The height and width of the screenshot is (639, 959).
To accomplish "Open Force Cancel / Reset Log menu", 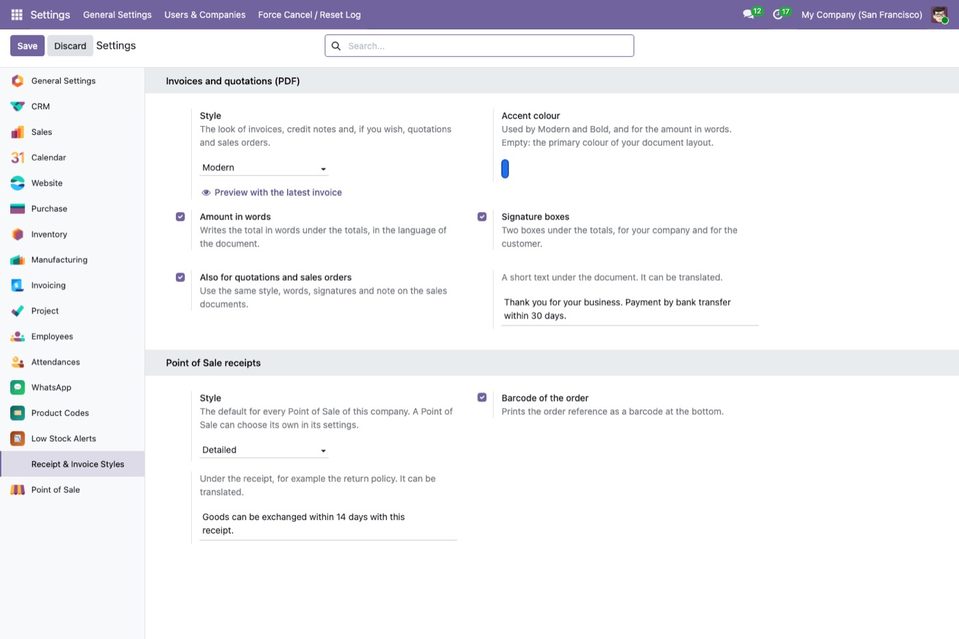I will [x=309, y=15].
